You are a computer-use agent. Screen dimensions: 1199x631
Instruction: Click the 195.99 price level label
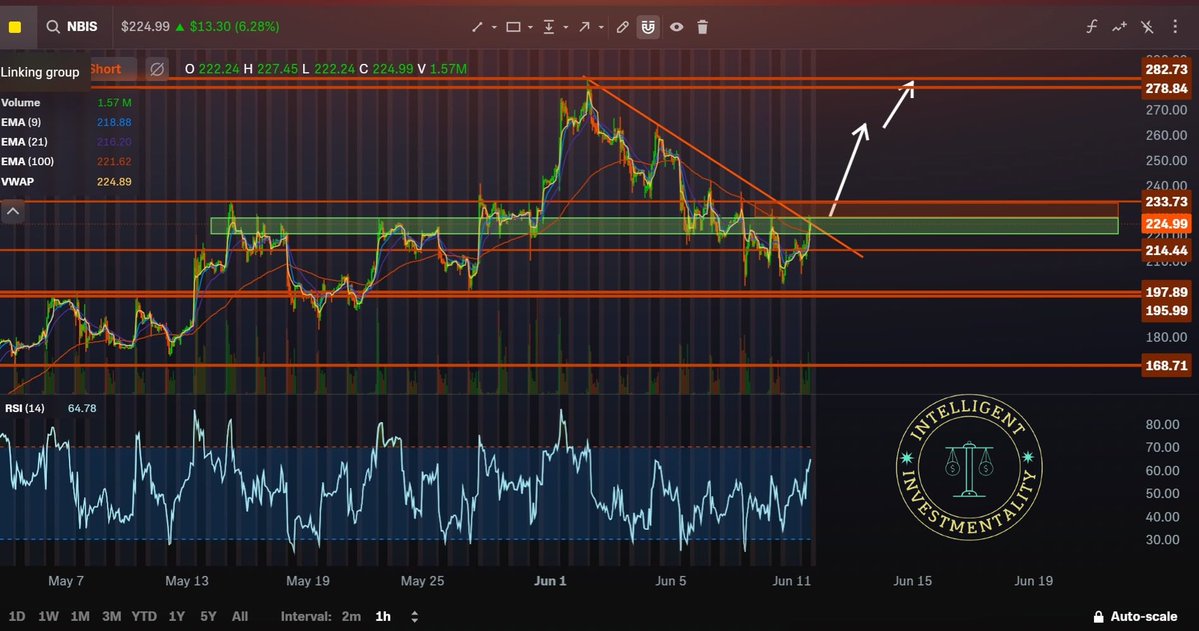point(1166,311)
